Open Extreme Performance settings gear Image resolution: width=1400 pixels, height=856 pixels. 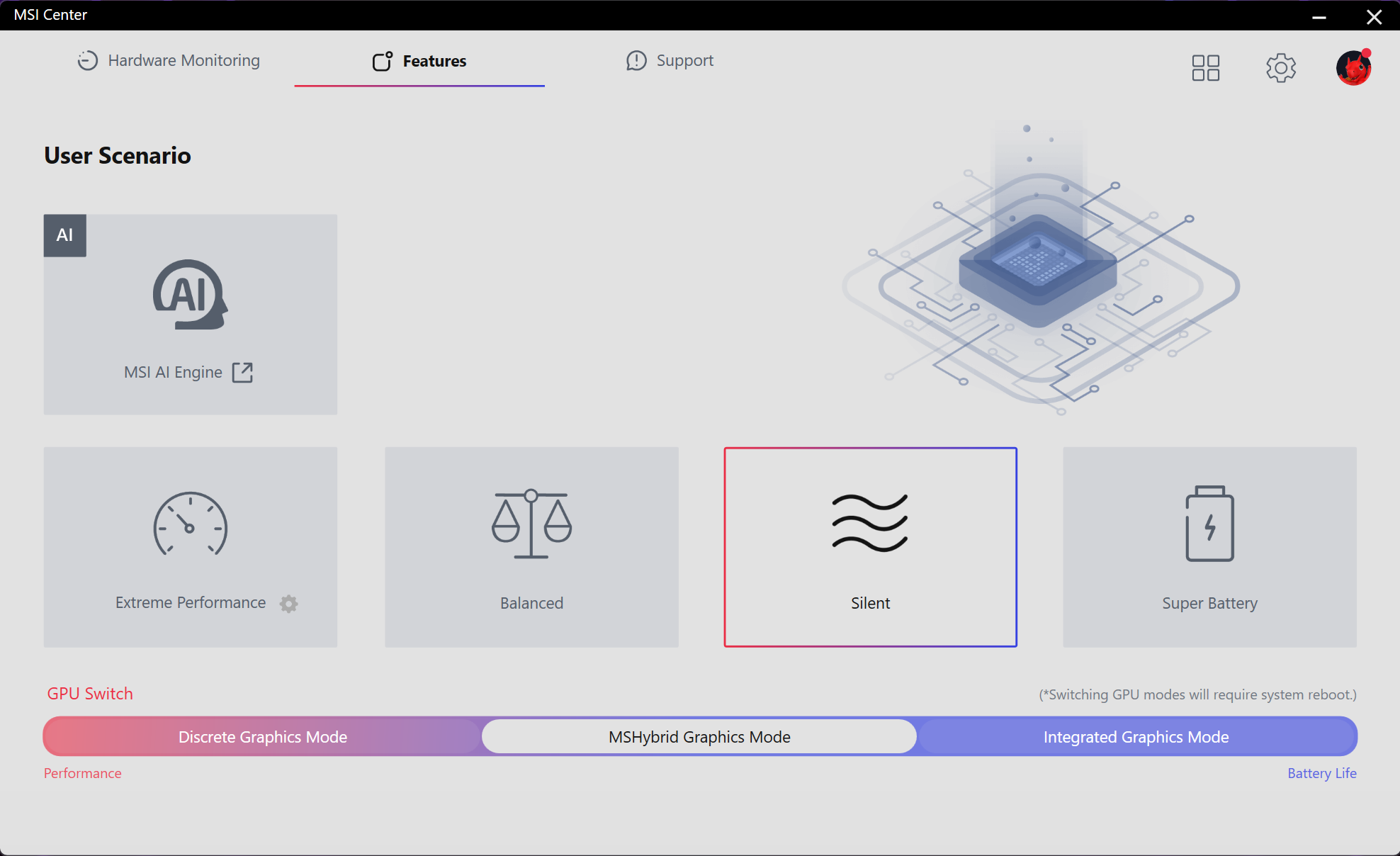(288, 604)
